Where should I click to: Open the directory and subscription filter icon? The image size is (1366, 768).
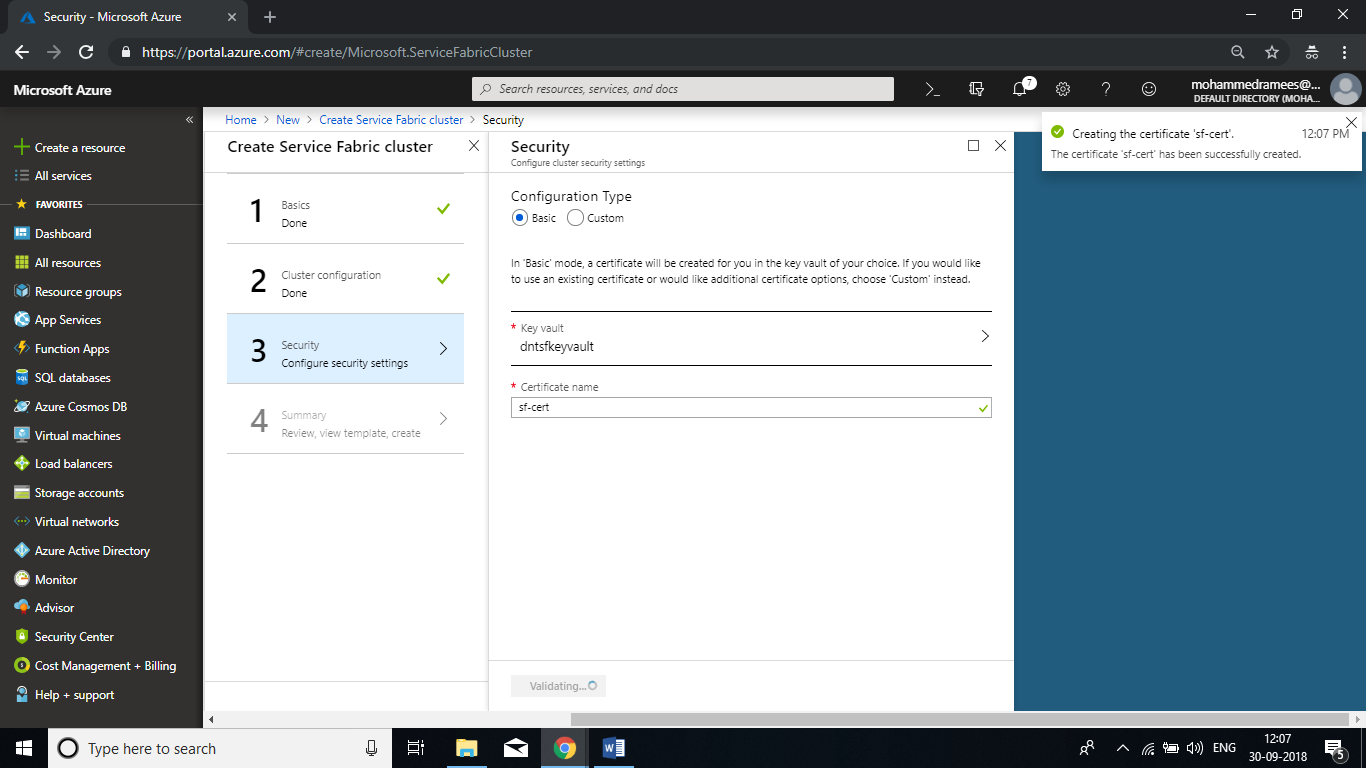click(x=977, y=89)
